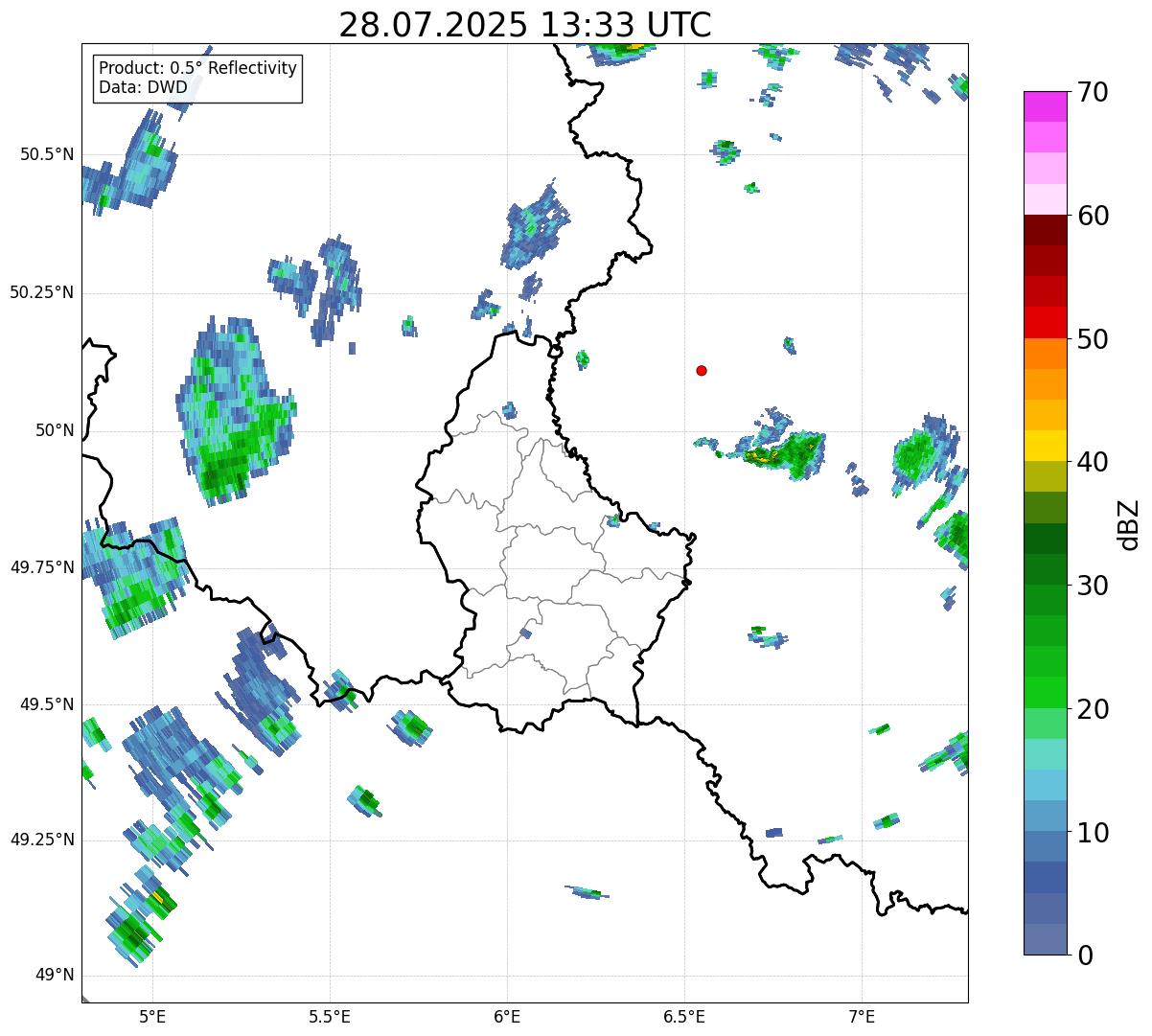
Task: Click the "6°E" longitude label
Action: pos(507,1017)
